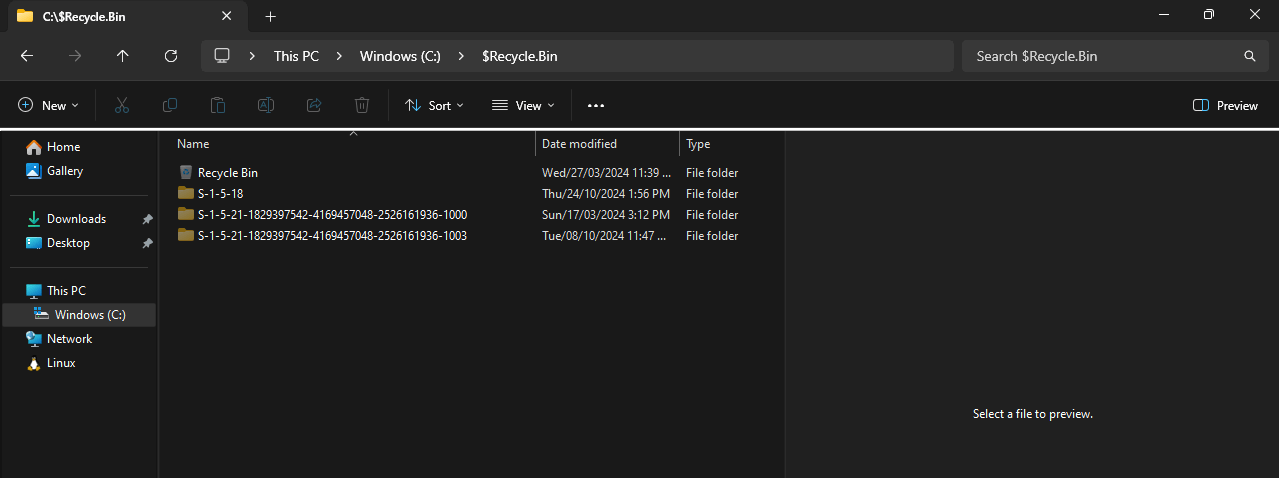Select the folder icon ending in -1003
1279x478 pixels.
point(185,235)
